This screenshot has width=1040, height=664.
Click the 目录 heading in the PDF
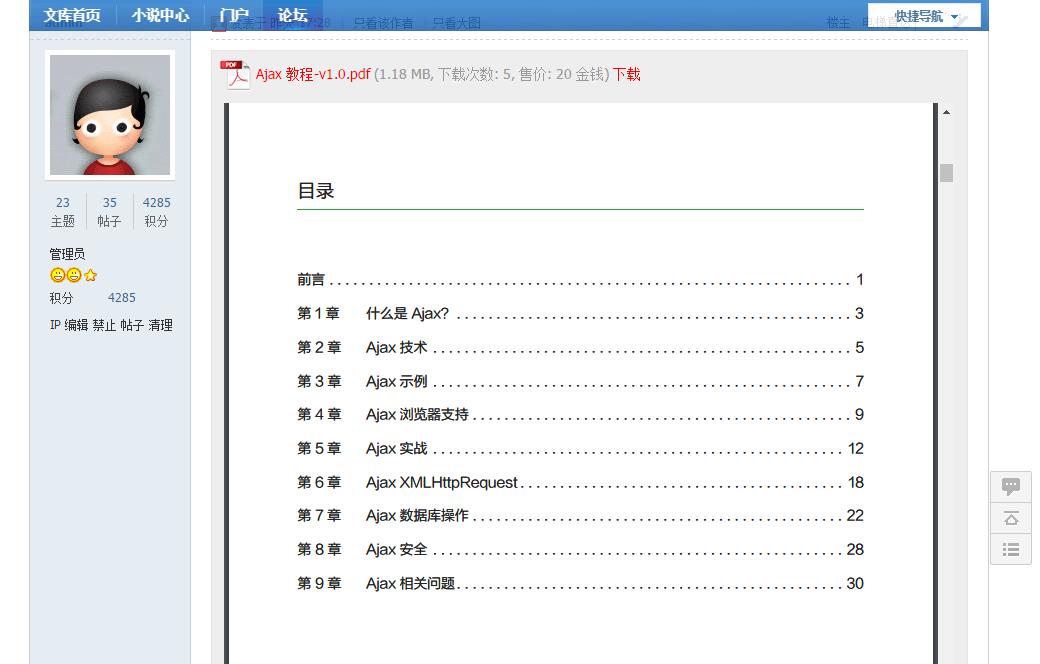(316, 191)
